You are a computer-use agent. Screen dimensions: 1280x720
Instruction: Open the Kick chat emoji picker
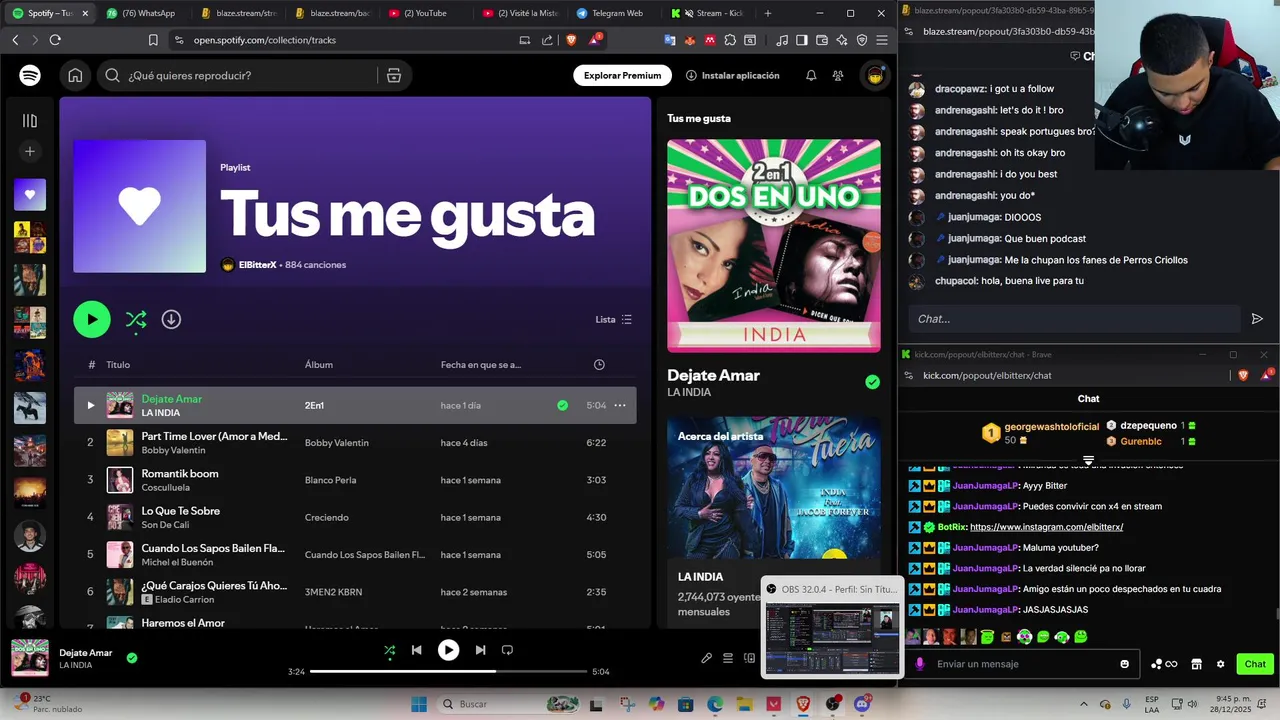click(1125, 664)
